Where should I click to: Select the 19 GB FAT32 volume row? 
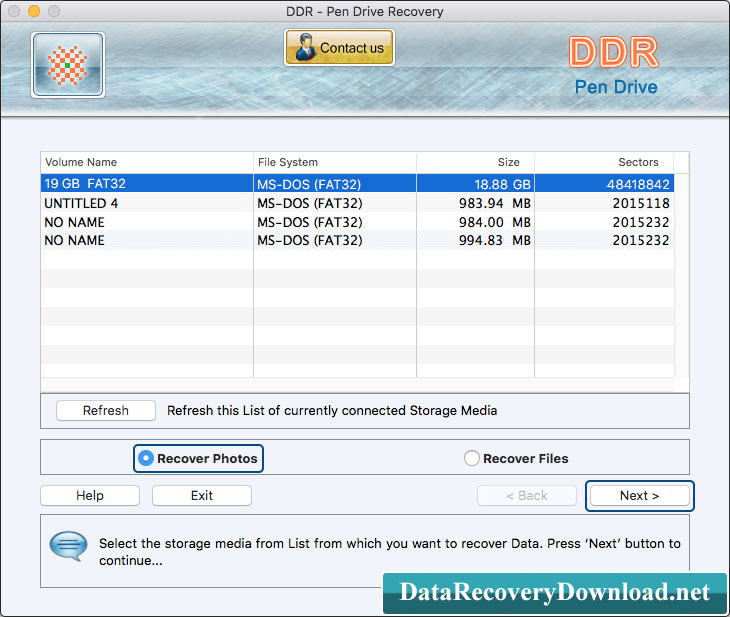pyautogui.click(x=357, y=183)
